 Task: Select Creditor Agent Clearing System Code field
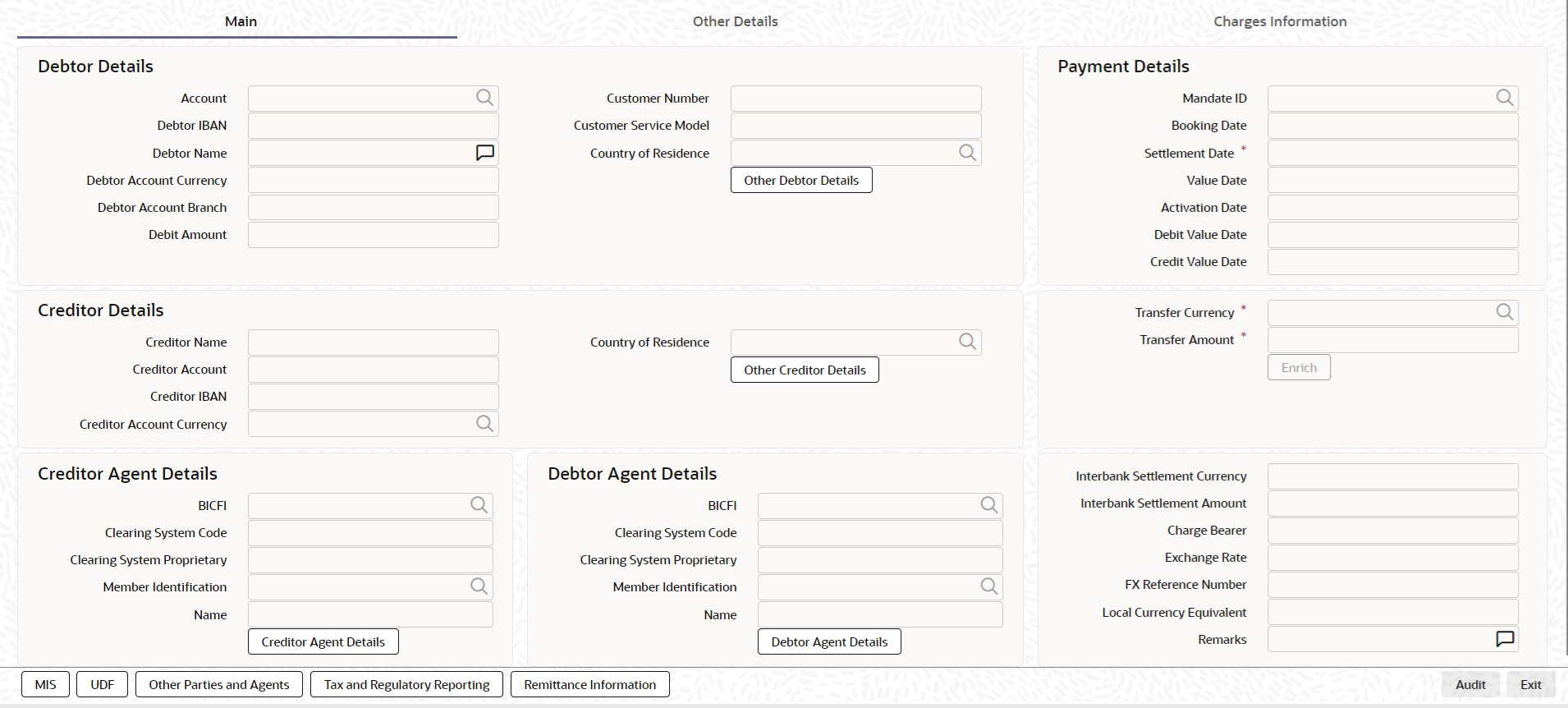click(370, 533)
